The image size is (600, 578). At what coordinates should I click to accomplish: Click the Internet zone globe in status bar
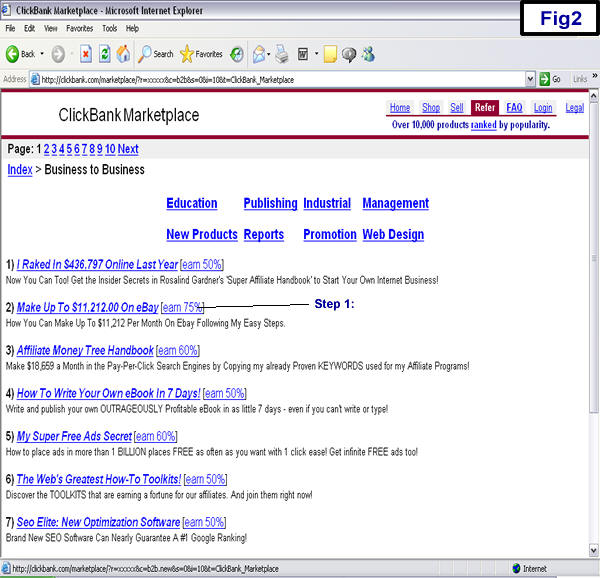click(x=517, y=568)
